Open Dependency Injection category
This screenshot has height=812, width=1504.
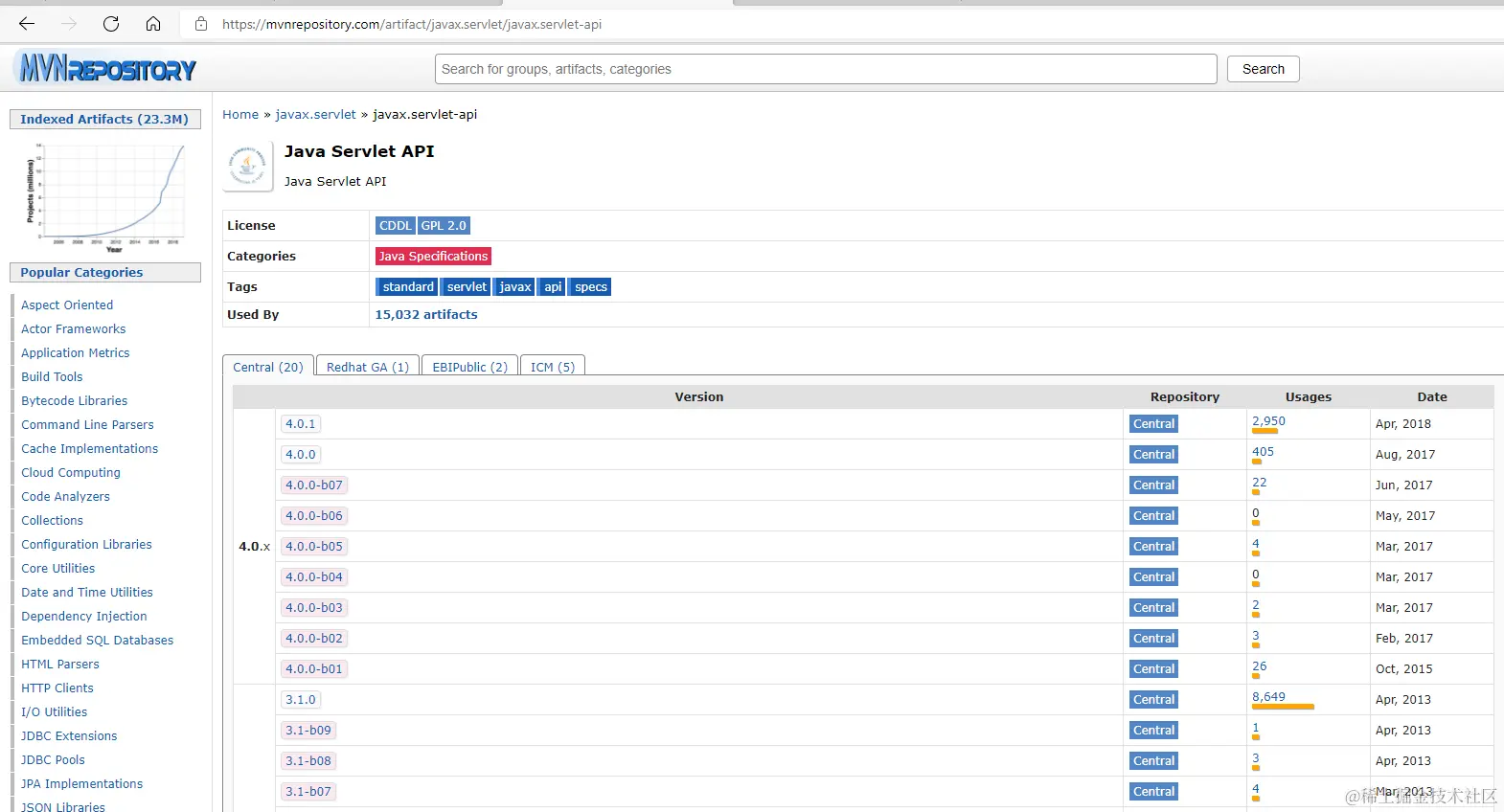(84, 617)
